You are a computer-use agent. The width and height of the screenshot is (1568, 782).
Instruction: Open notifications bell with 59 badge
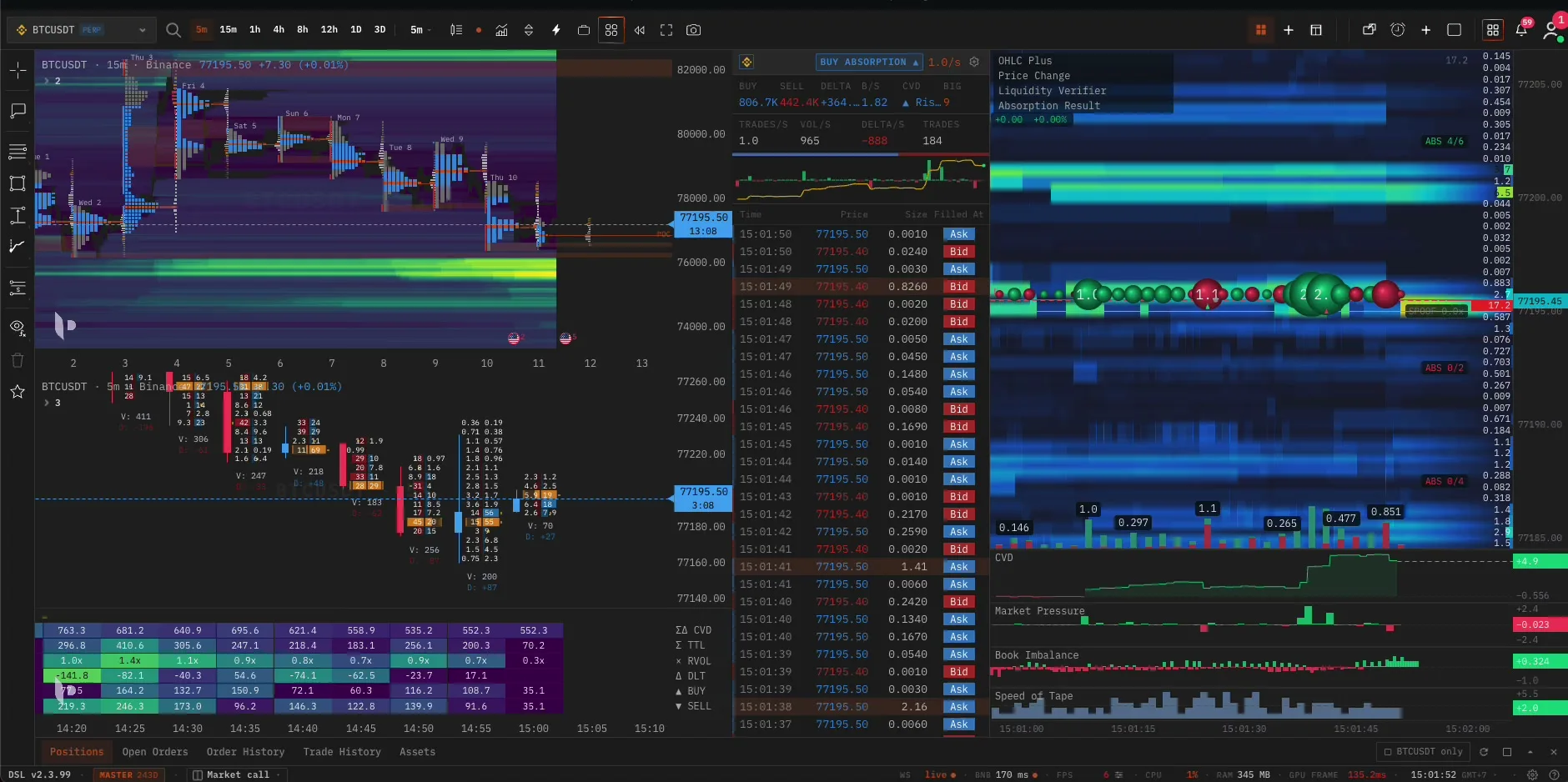(1521, 30)
